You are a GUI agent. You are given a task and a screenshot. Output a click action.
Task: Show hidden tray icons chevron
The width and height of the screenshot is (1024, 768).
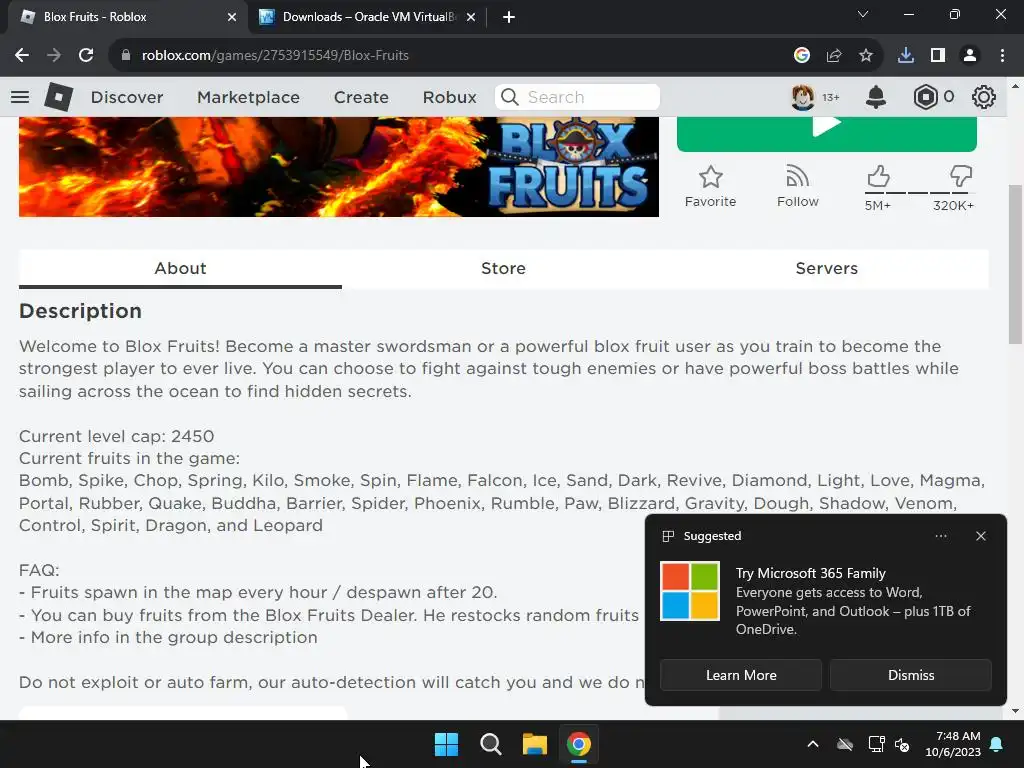coord(813,744)
